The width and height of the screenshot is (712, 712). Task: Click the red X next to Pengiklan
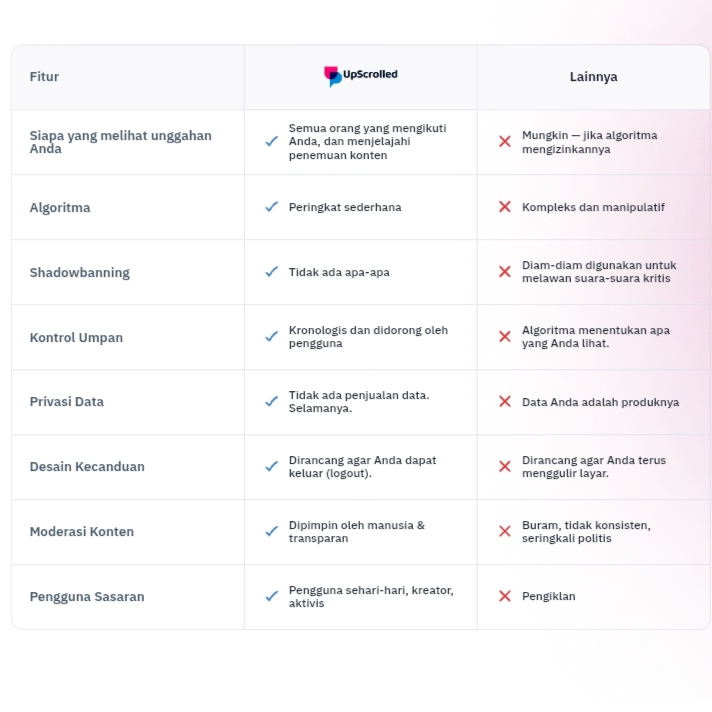505,596
